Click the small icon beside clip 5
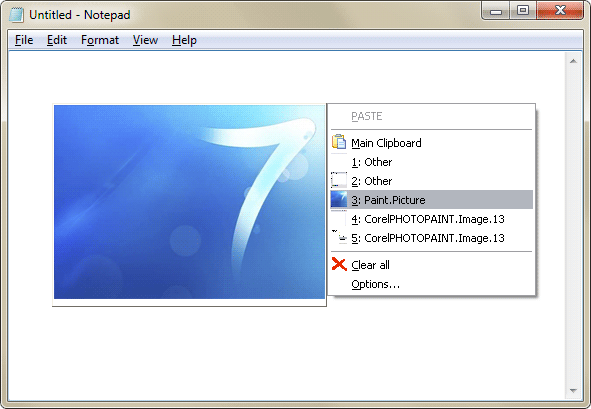This screenshot has width=591, height=409. pos(339,237)
